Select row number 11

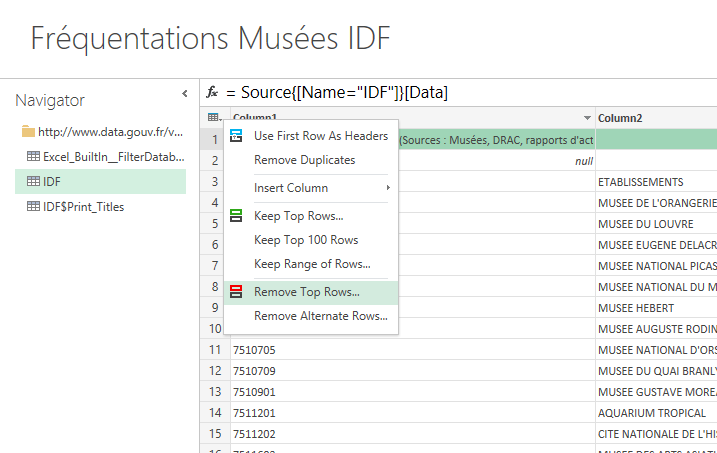point(214,350)
